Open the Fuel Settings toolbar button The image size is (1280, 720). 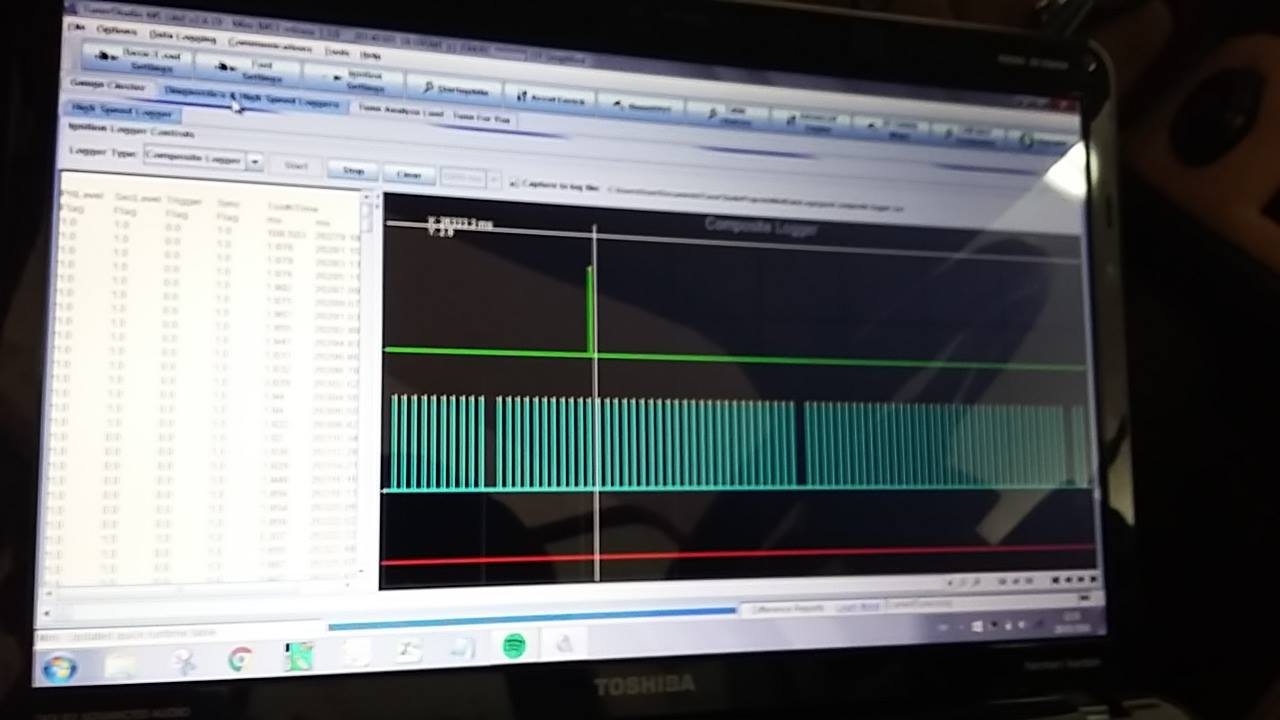(x=248, y=70)
